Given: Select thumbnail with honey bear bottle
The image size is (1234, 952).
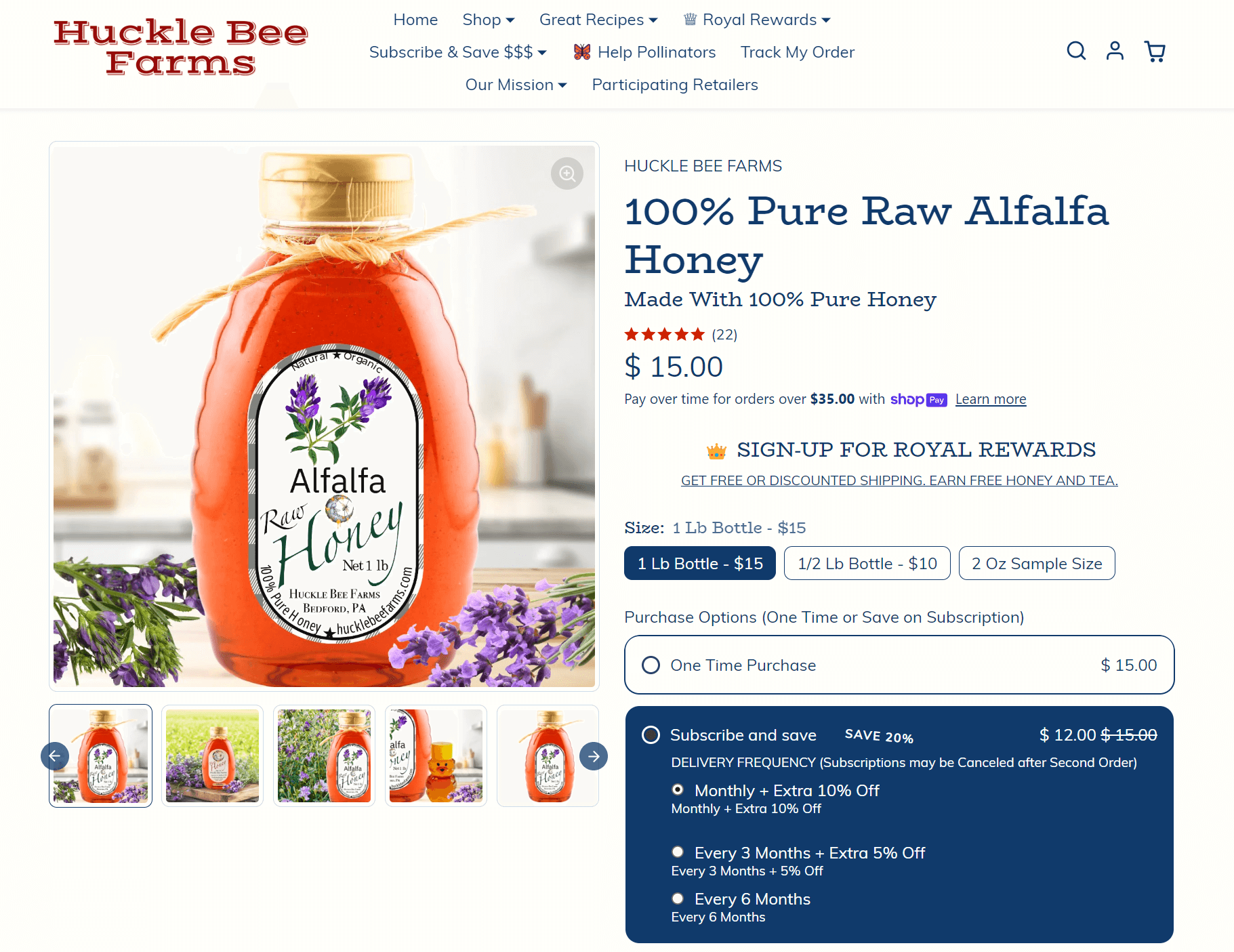Looking at the screenshot, I should [x=436, y=756].
